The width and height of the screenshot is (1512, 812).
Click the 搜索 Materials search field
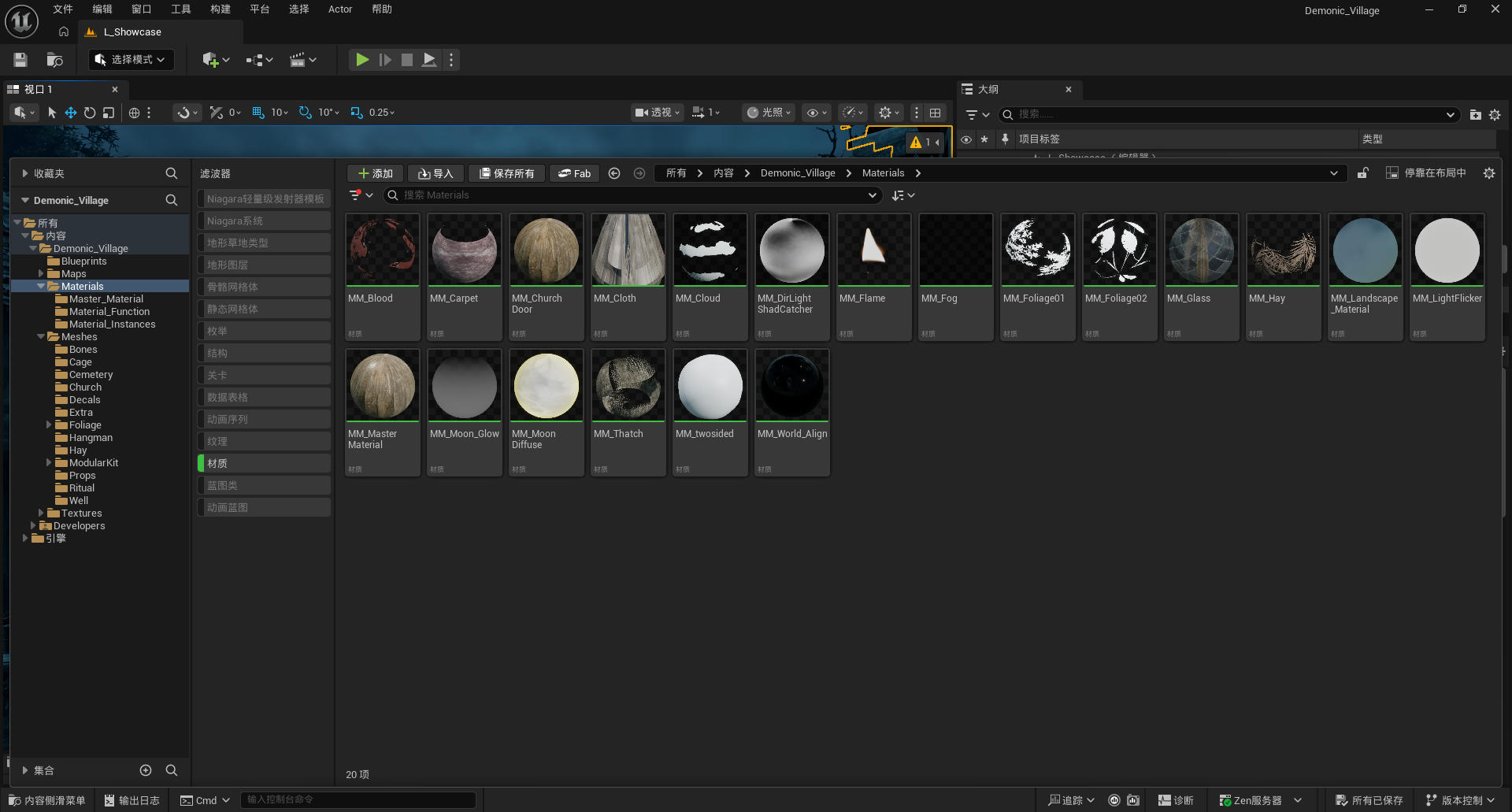coord(632,195)
